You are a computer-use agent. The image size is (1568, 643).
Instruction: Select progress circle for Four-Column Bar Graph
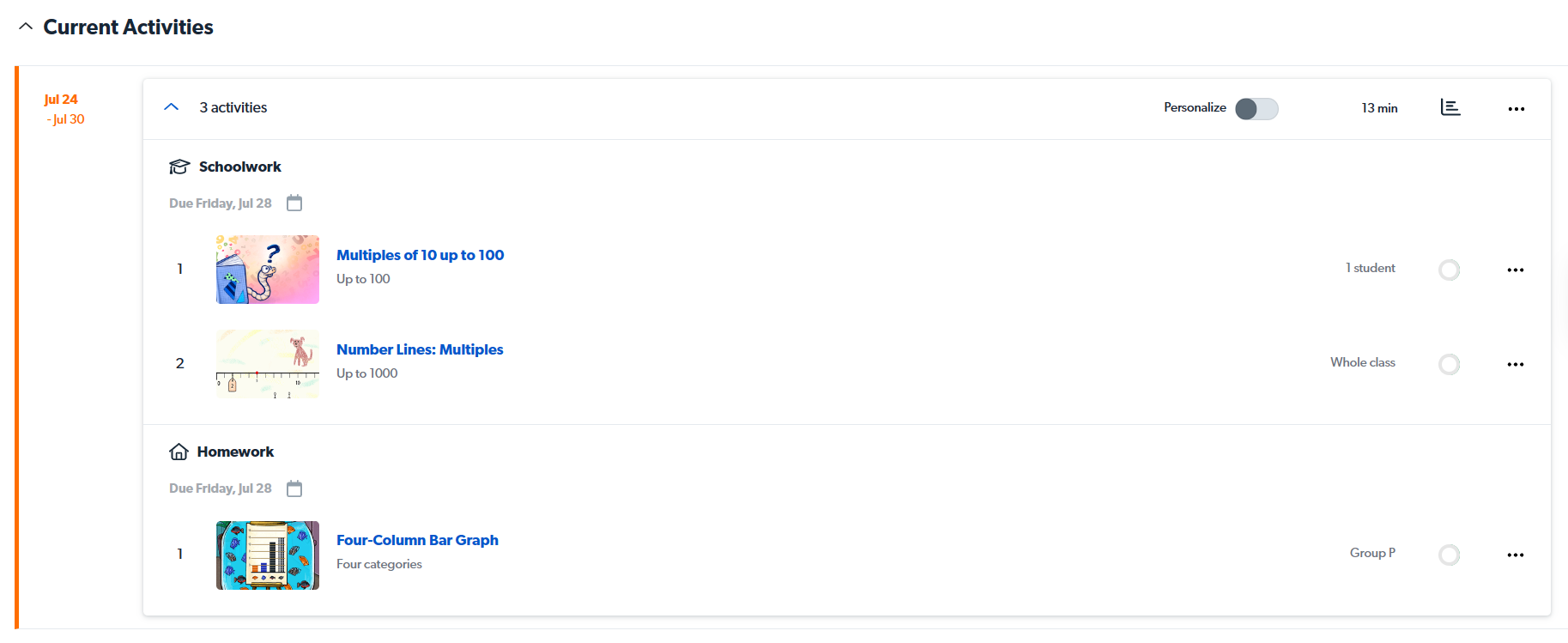[1449, 555]
